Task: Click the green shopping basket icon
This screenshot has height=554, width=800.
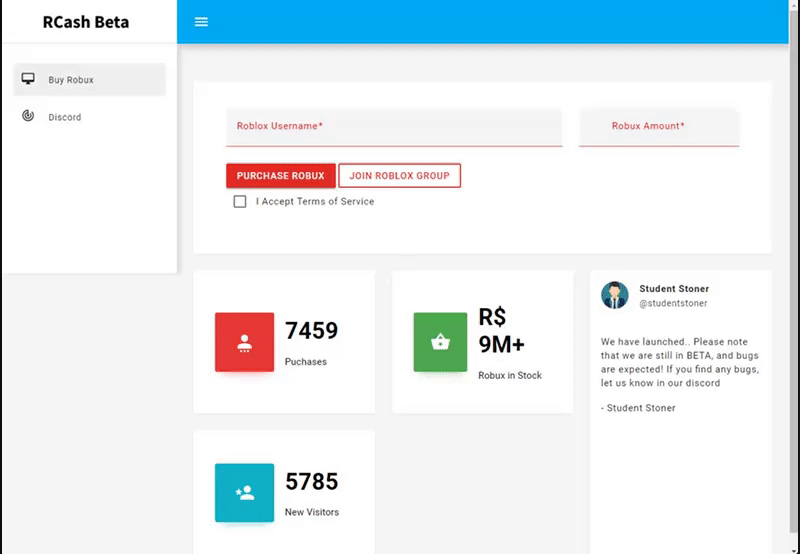Action: coord(440,342)
